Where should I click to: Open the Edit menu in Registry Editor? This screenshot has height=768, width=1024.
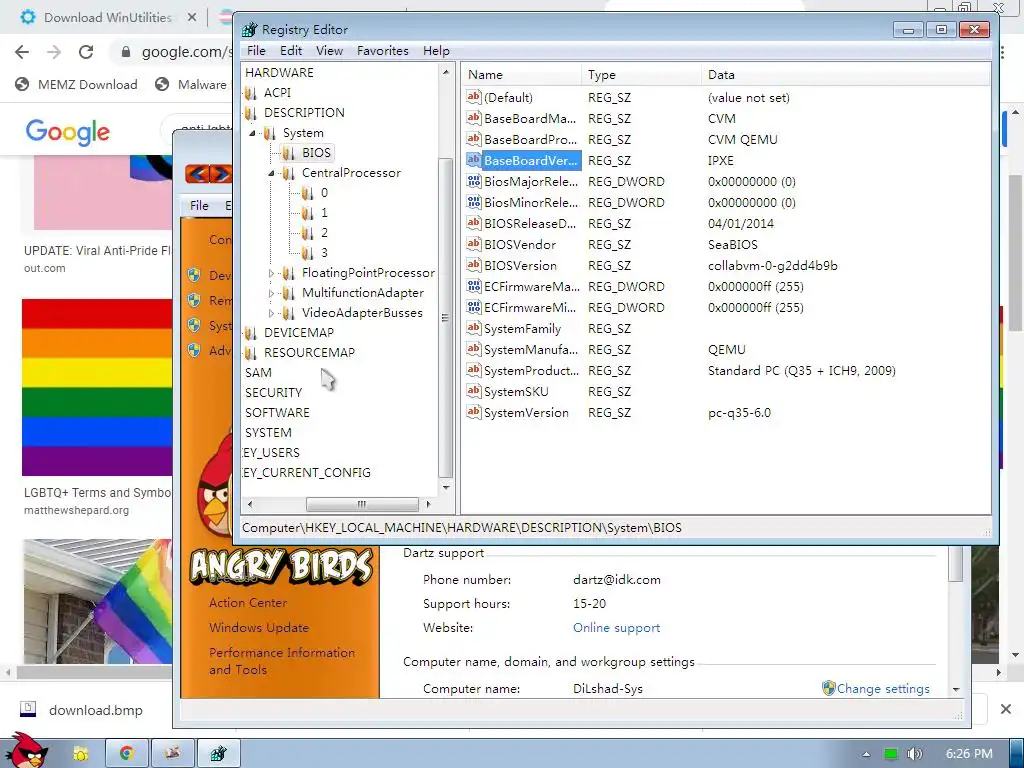click(x=291, y=51)
